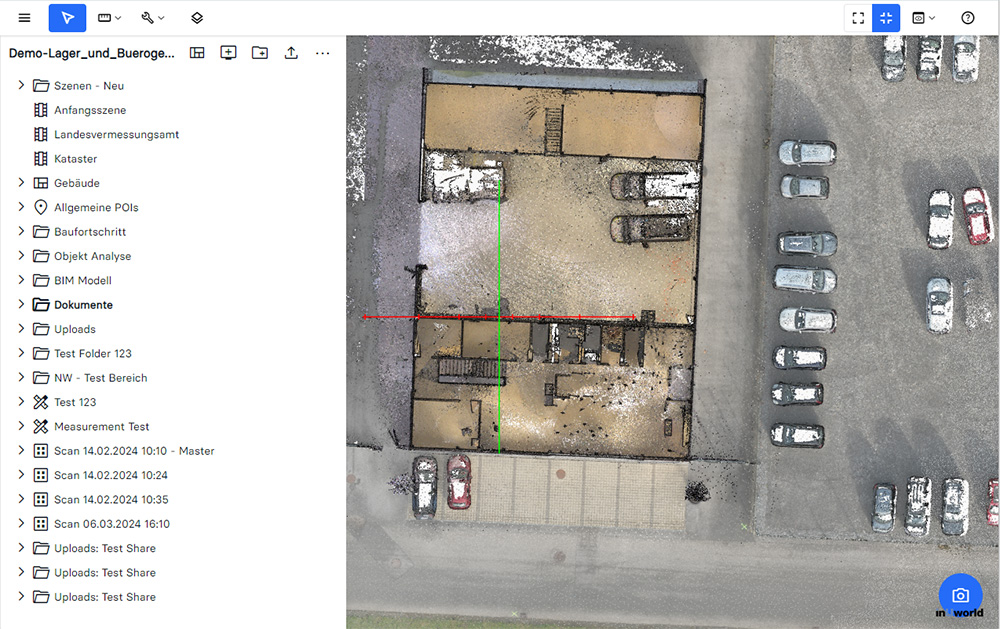Open the ruler measurement tool dropdown

click(110, 18)
